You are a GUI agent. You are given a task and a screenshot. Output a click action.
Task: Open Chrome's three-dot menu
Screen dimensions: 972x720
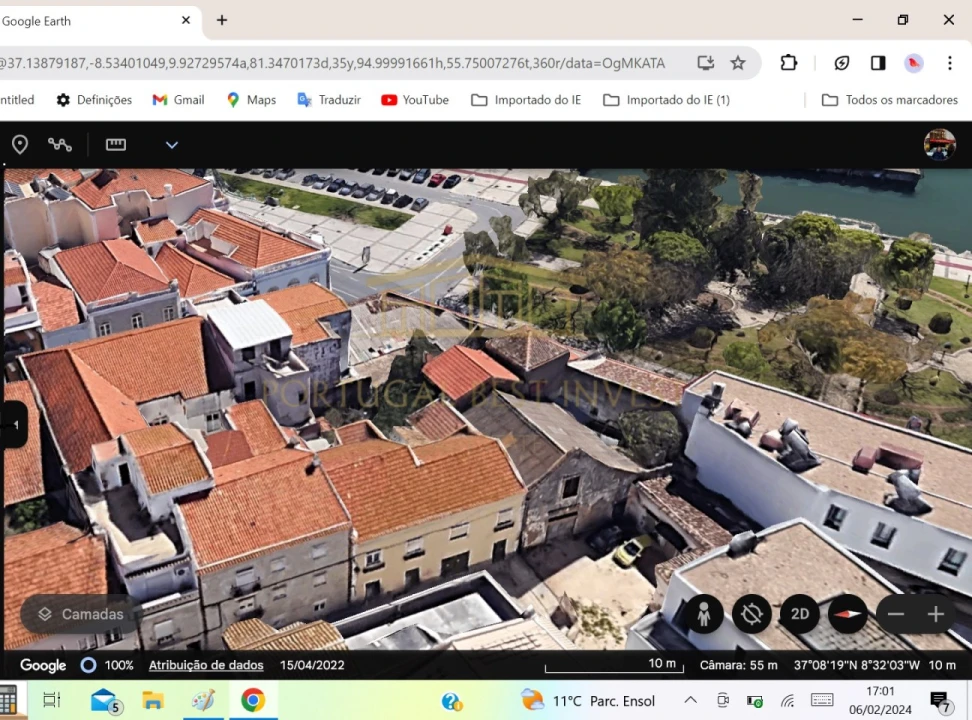pyautogui.click(x=949, y=62)
